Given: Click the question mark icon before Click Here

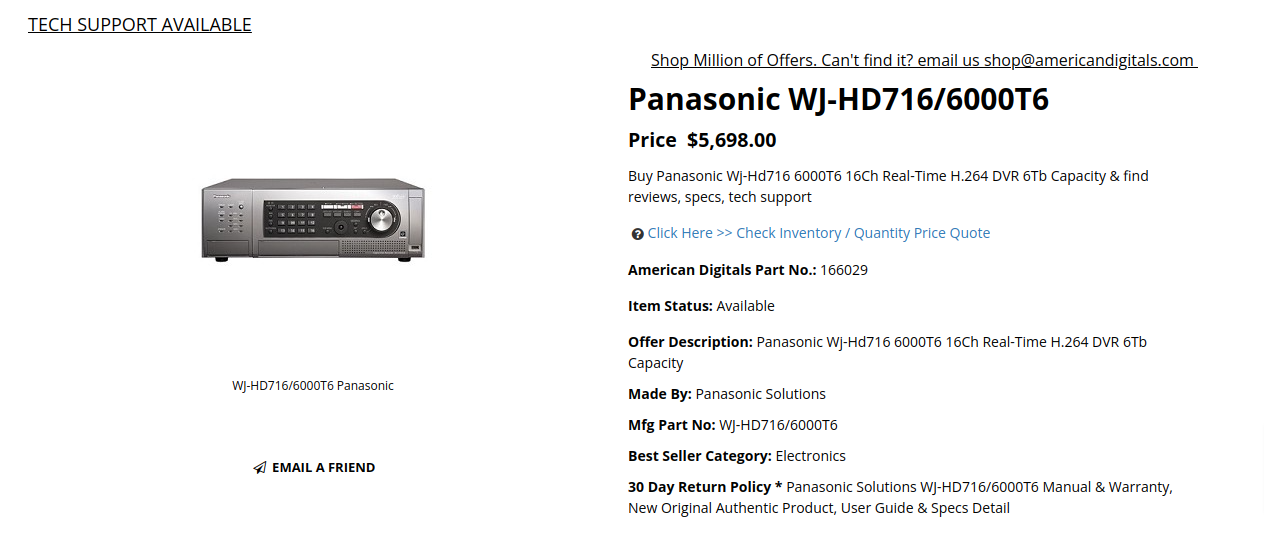Looking at the screenshot, I should pos(637,234).
